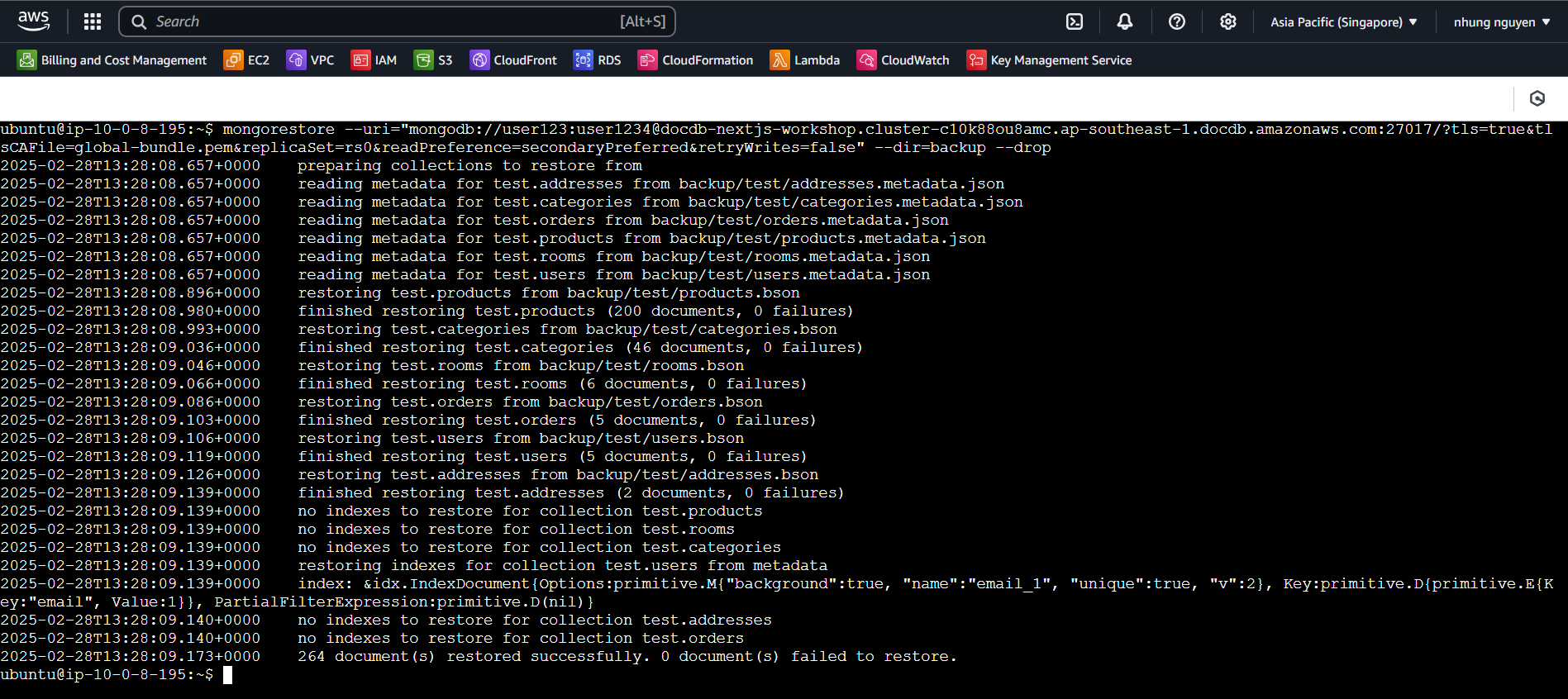Open the Key Management Service shortcut label

point(1061,60)
